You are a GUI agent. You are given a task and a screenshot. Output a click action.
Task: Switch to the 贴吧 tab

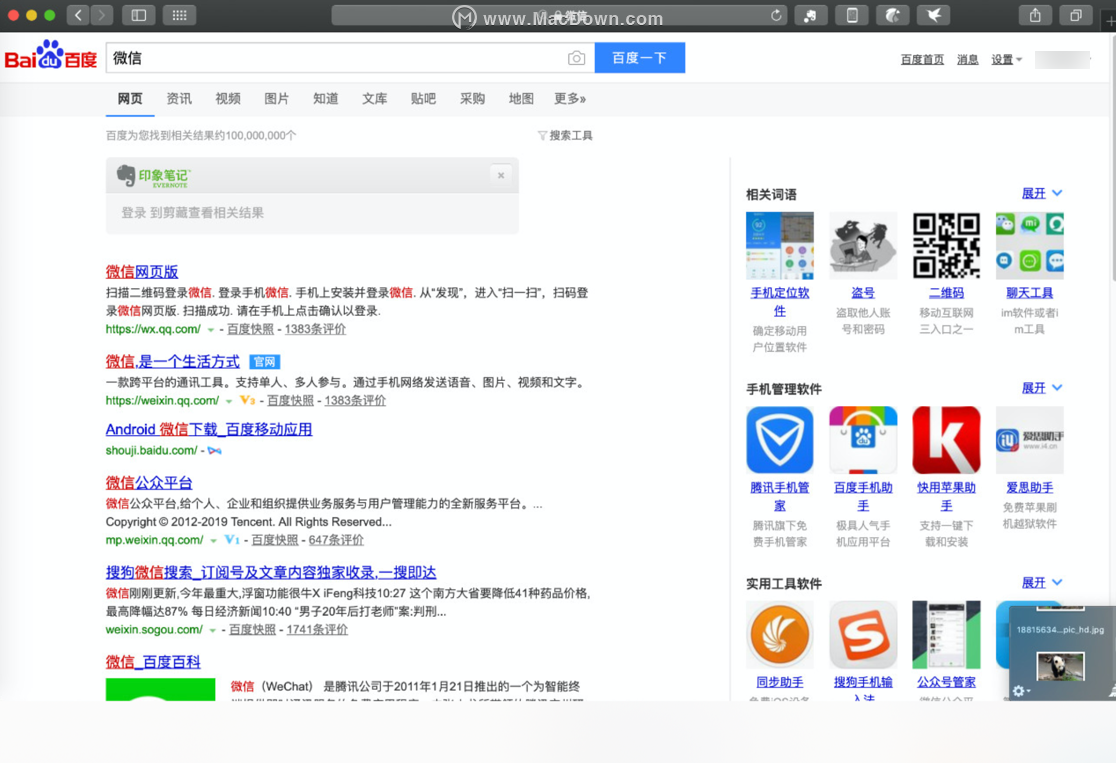423,98
